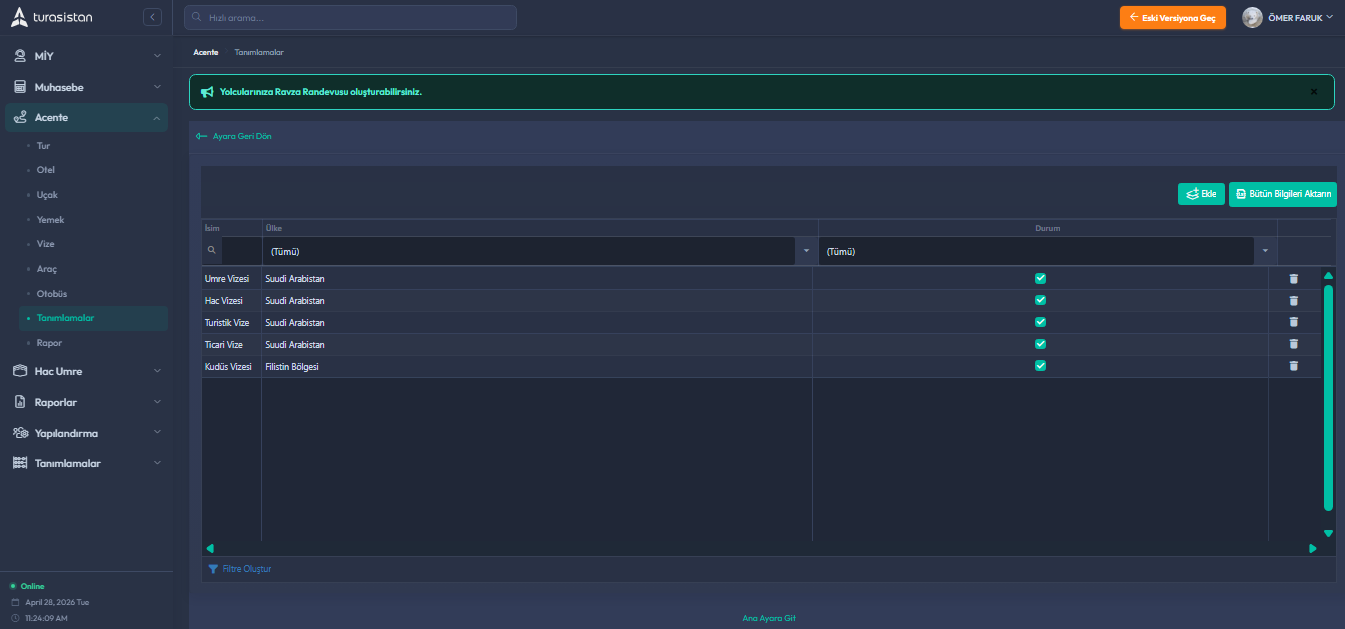
Task: Open the Durum filter dropdown
Action: tap(1265, 251)
